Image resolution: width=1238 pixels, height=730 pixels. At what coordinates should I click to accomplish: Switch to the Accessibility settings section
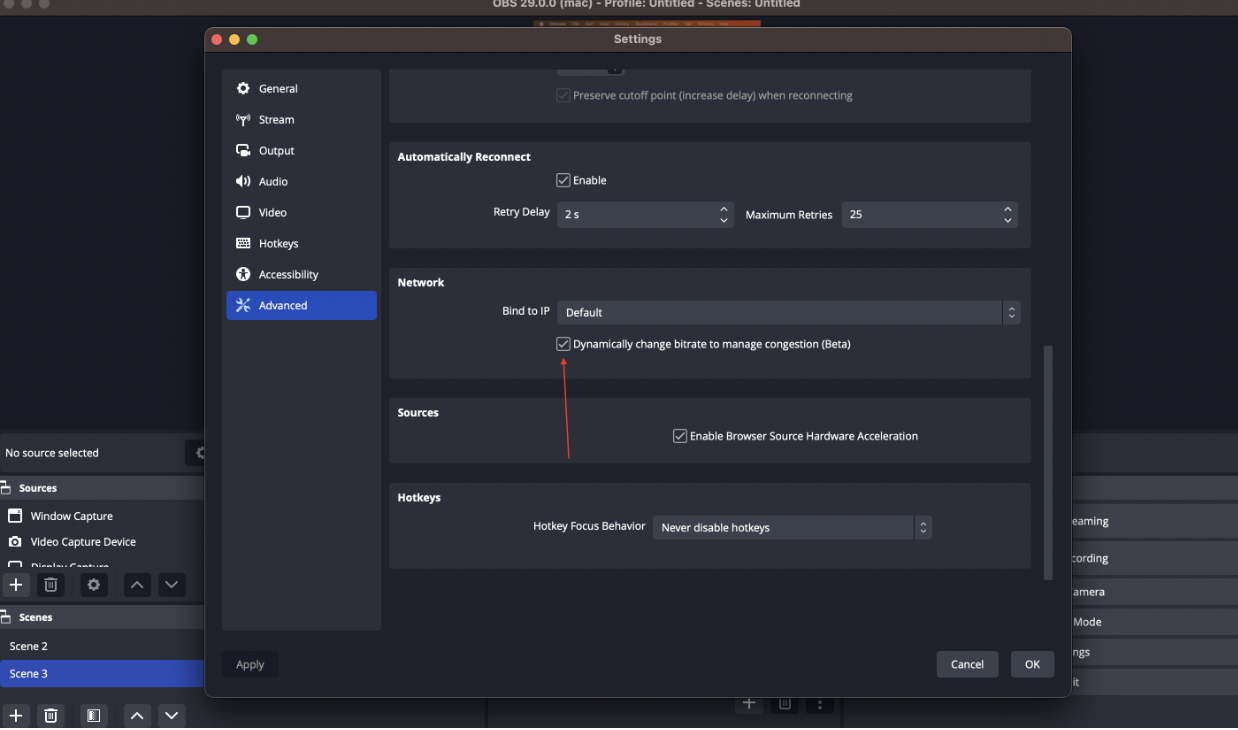coord(301,274)
